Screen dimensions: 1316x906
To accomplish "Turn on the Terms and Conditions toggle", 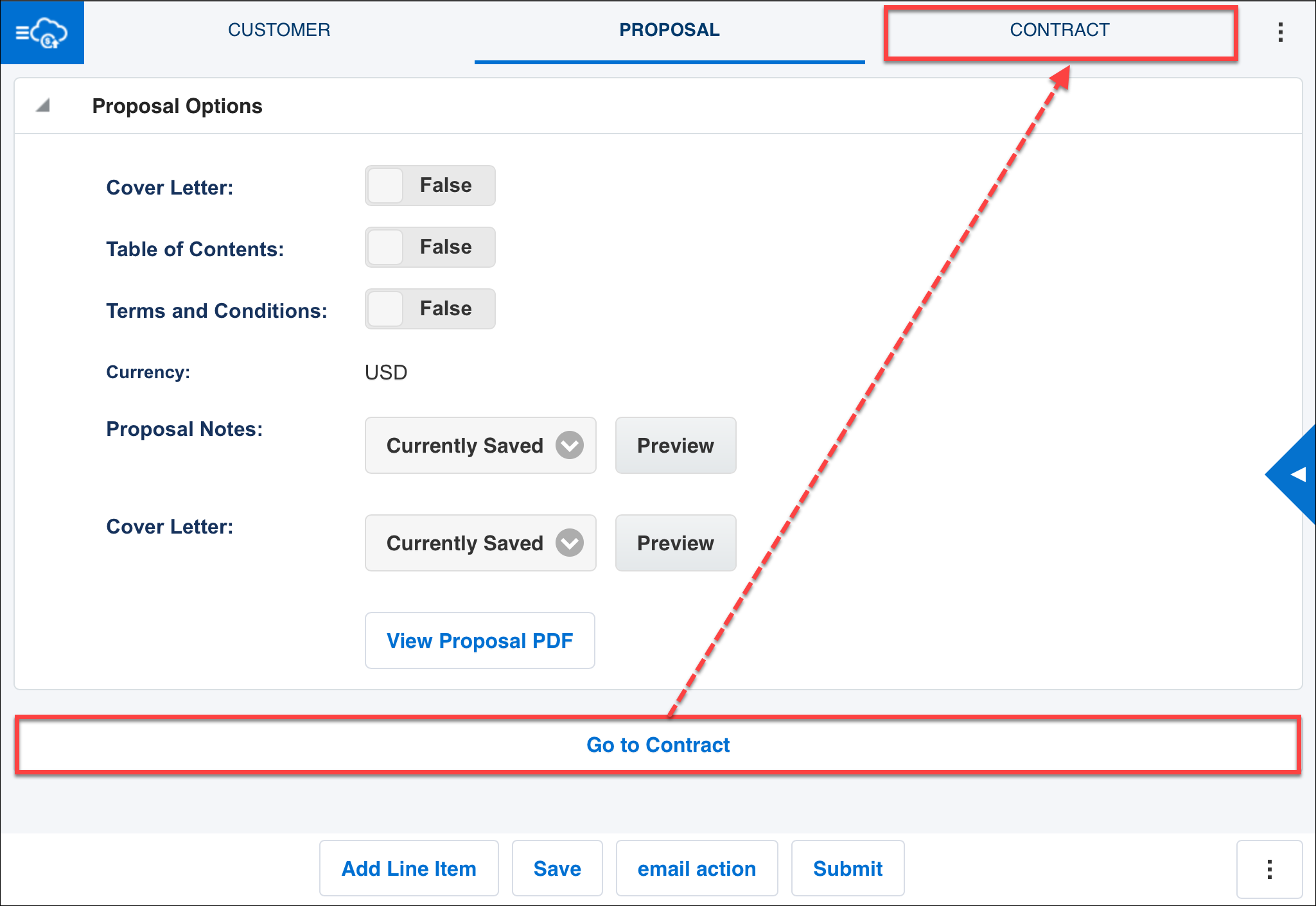I will tap(429, 309).
